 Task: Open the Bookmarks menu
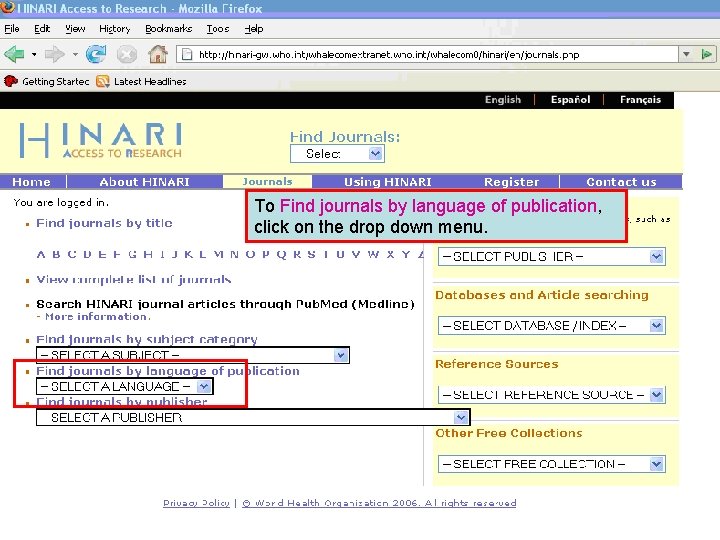pyautogui.click(x=169, y=29)
